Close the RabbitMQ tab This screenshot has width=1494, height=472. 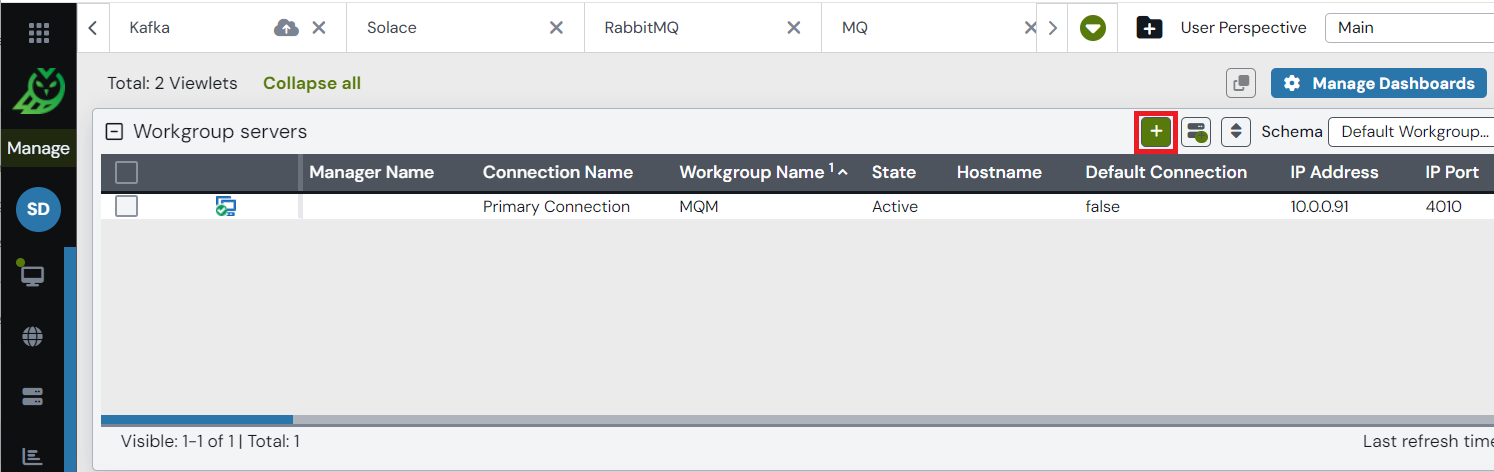(x=794, y=28)
